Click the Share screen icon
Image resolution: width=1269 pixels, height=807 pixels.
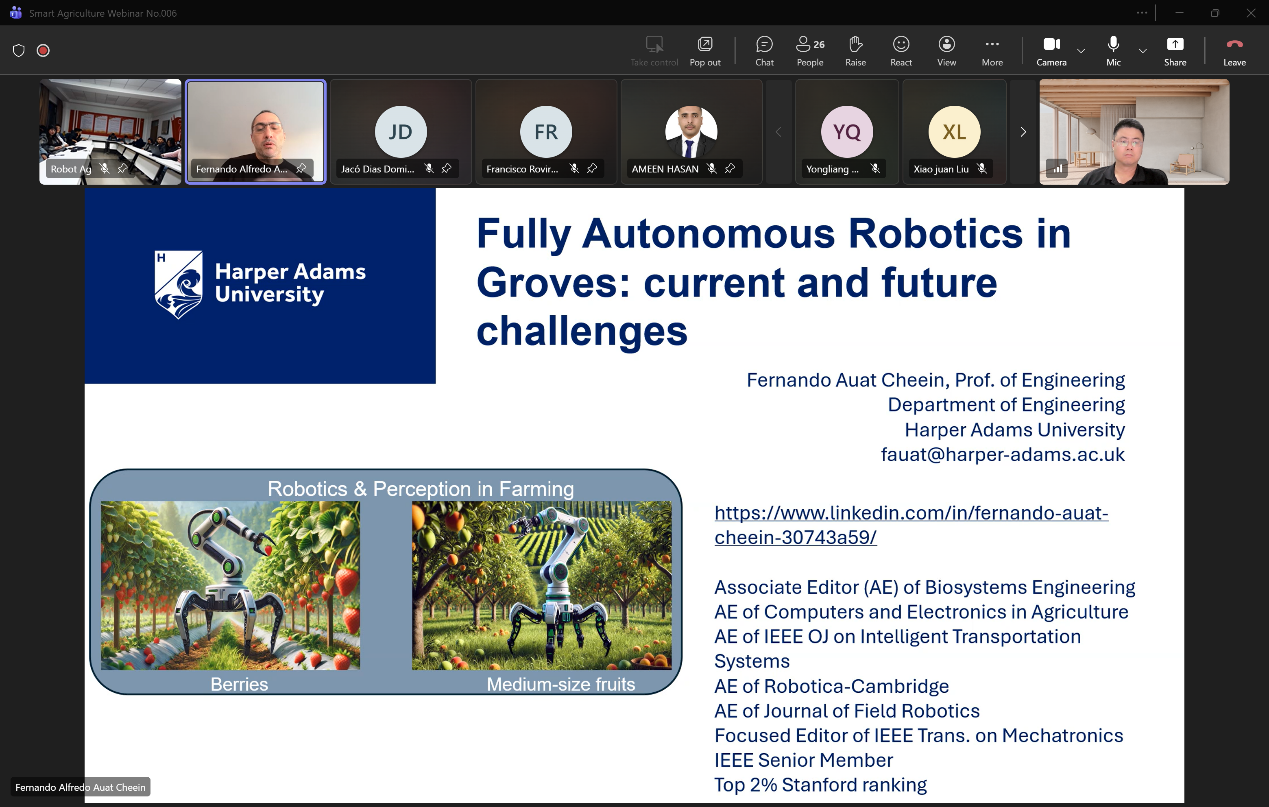coord(1175,50)
